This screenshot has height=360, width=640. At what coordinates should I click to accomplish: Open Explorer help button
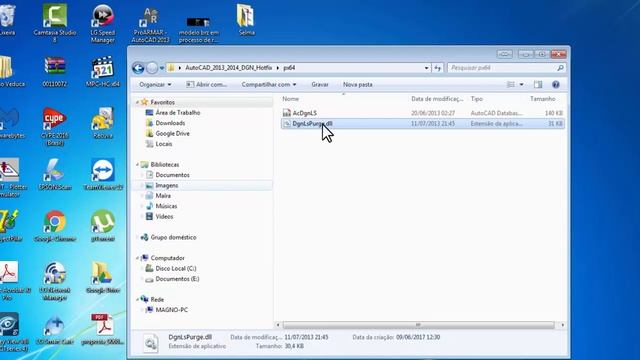pos(556,84)
